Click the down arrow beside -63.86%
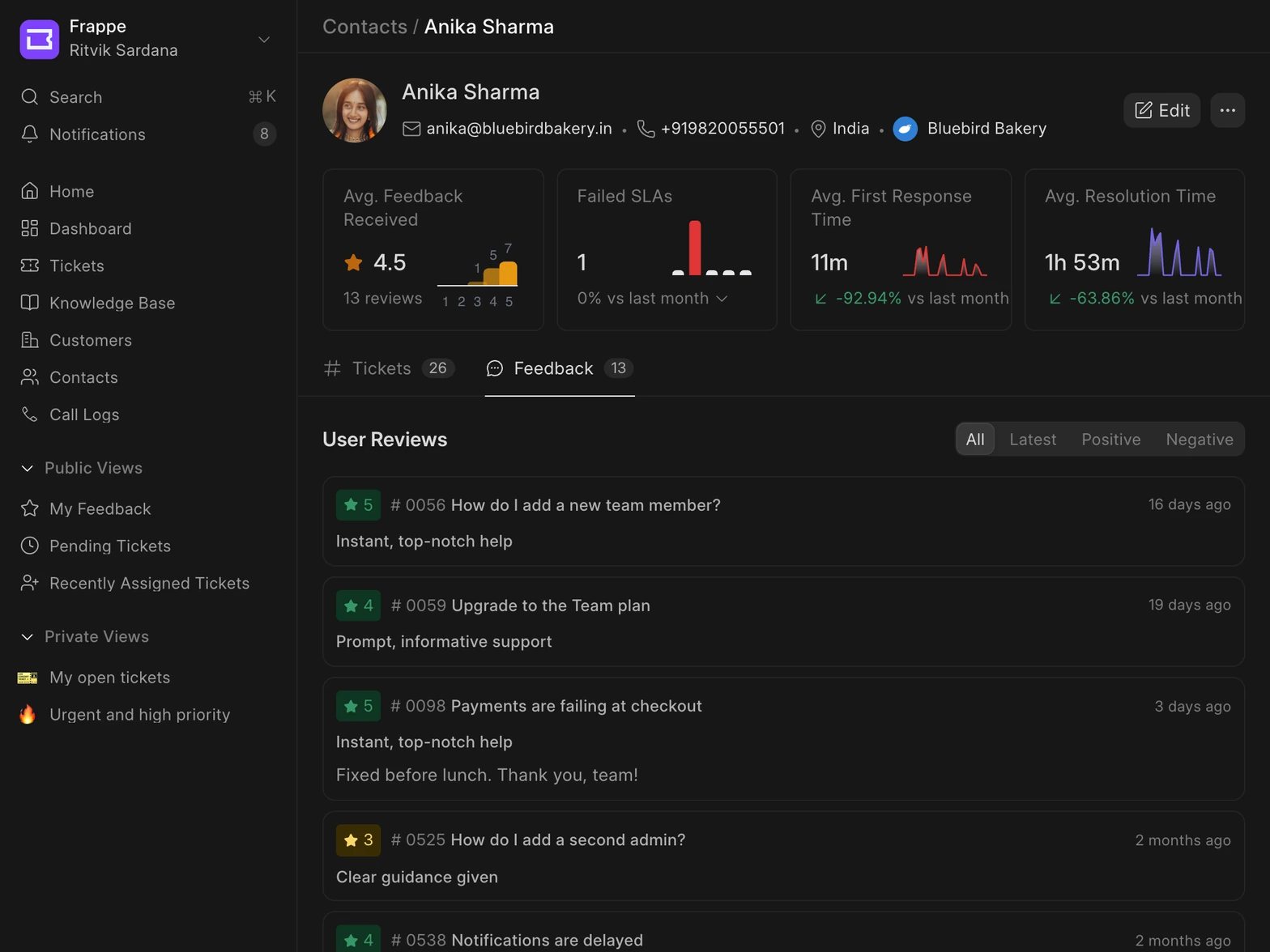Viewport: 1270px width, 952px height. click(1055, 299)
